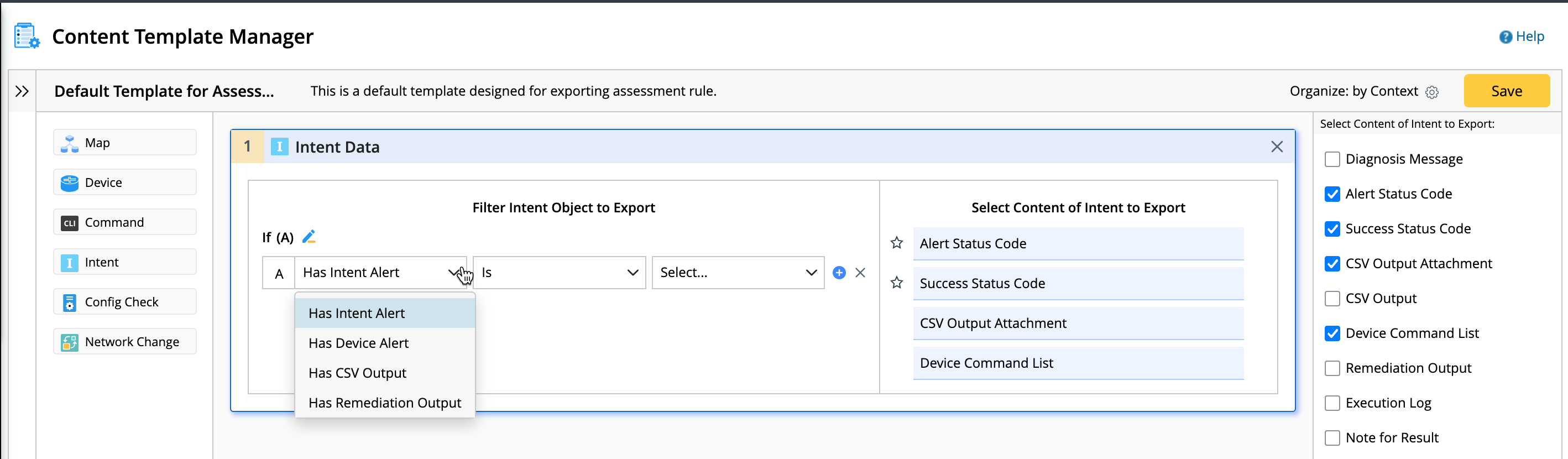Close the Intent Data panel

coord(1277,147)
